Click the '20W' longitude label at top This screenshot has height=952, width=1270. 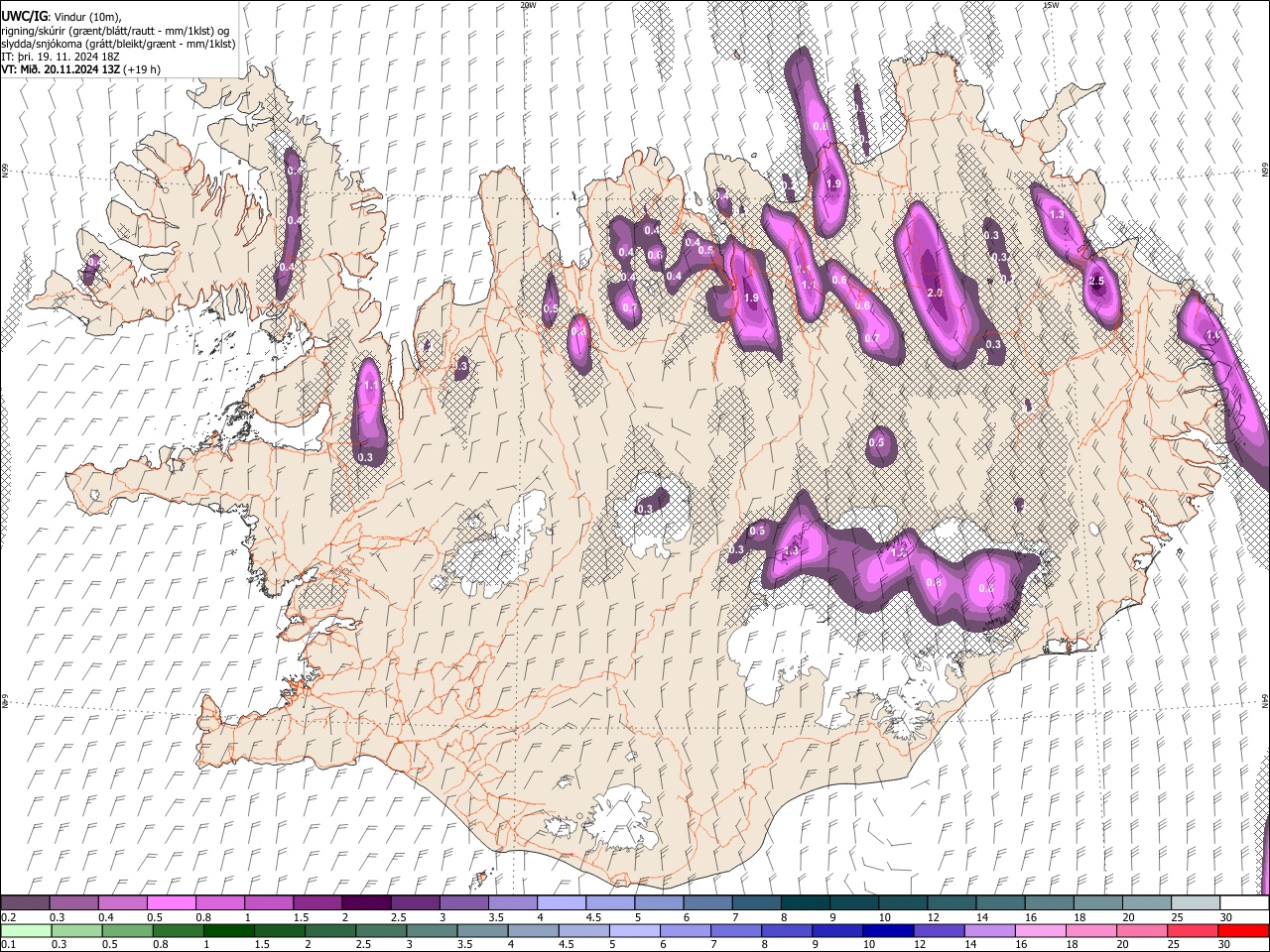pos(528,5)
